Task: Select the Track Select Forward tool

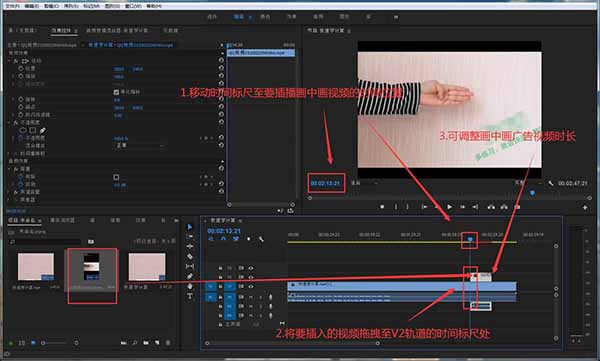Action: [190, 237]
